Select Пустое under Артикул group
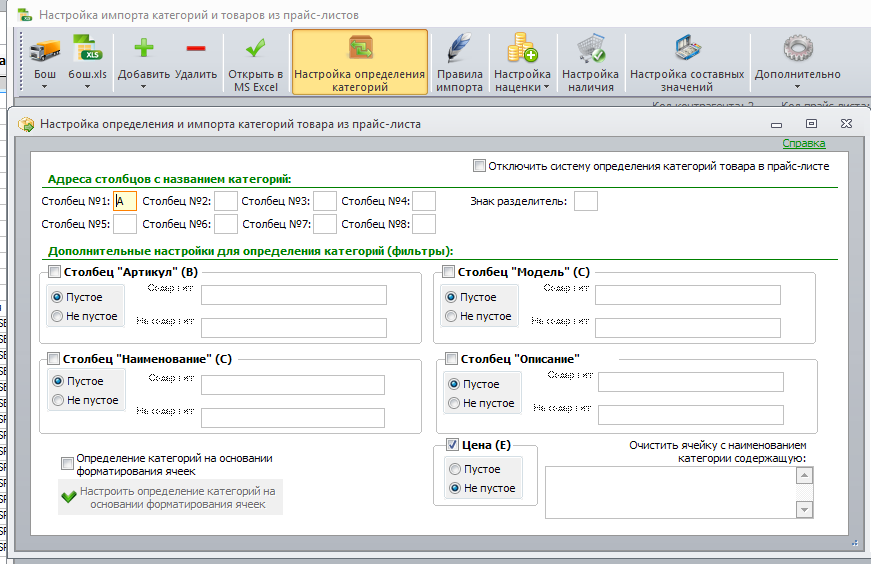871x564 pixels. click(x=57, y=297)
